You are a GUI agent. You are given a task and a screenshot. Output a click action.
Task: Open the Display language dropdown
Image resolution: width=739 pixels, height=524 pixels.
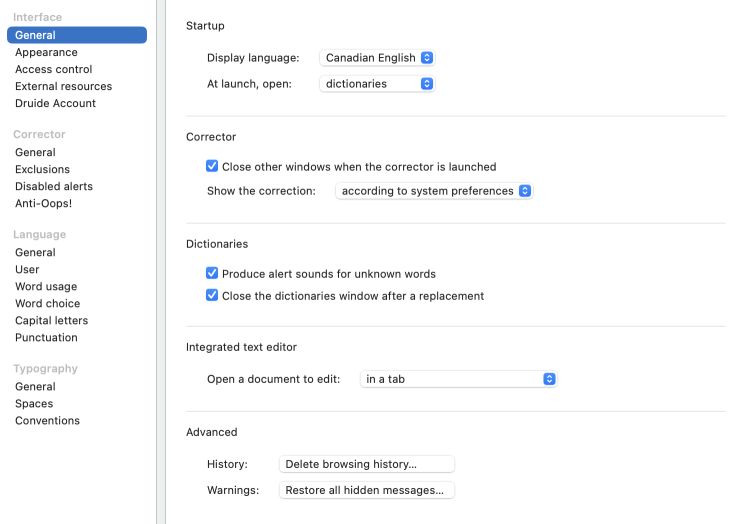(378, 58)
